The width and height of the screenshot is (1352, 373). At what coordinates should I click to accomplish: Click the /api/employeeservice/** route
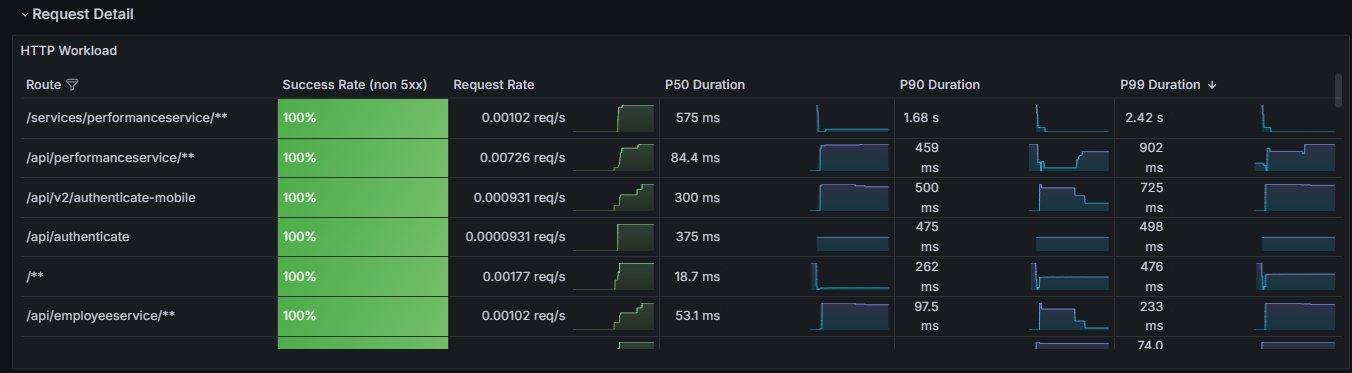(101, 316)
